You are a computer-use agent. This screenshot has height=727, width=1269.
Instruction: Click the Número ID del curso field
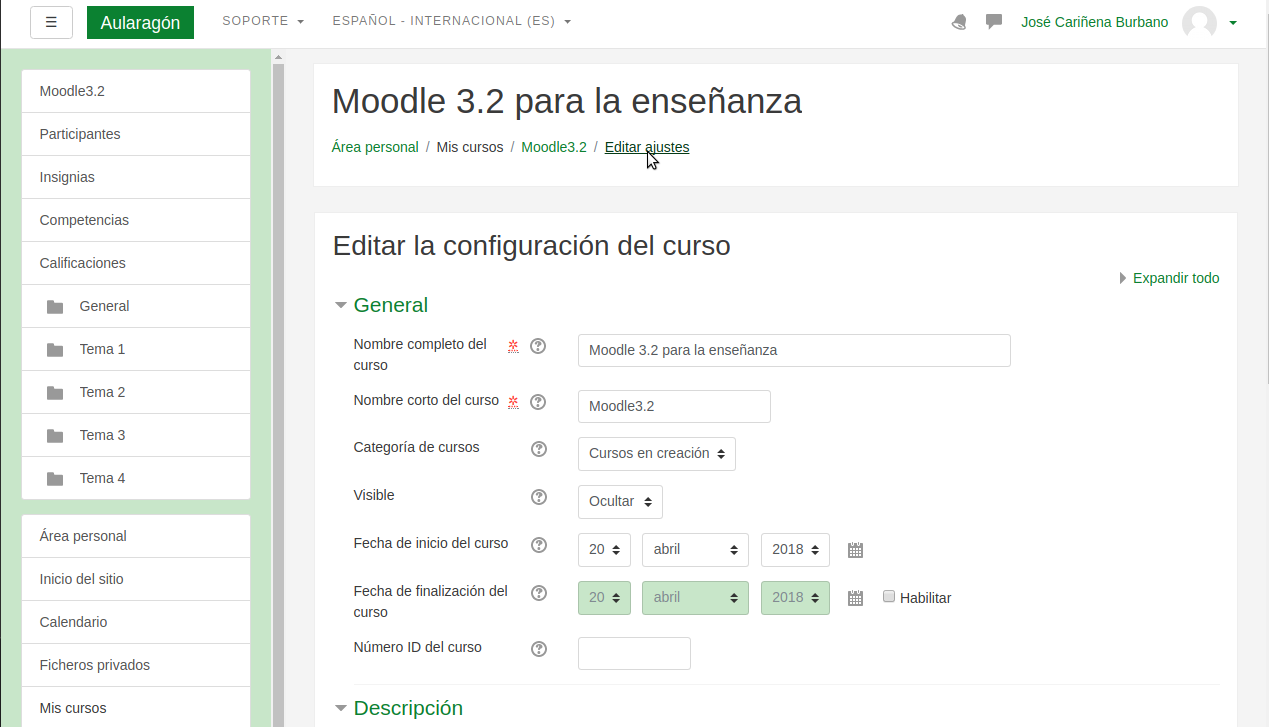tap(634, 653)
